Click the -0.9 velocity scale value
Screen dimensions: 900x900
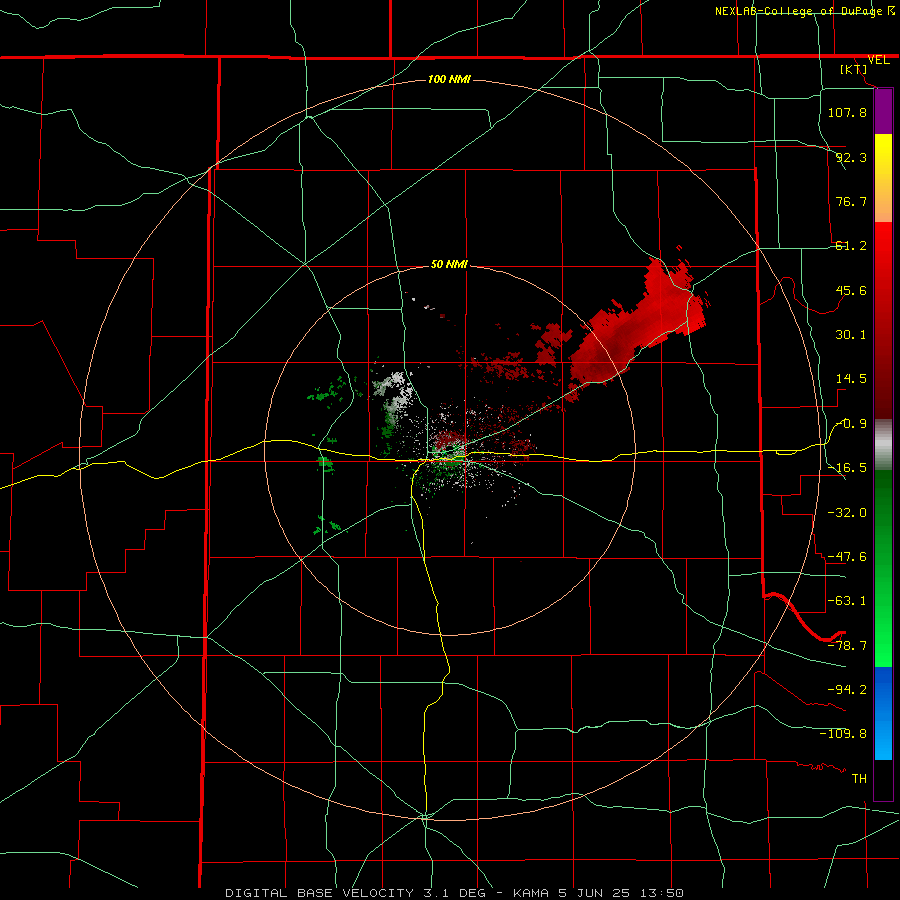pyautogui.click(x=851, y=424)
